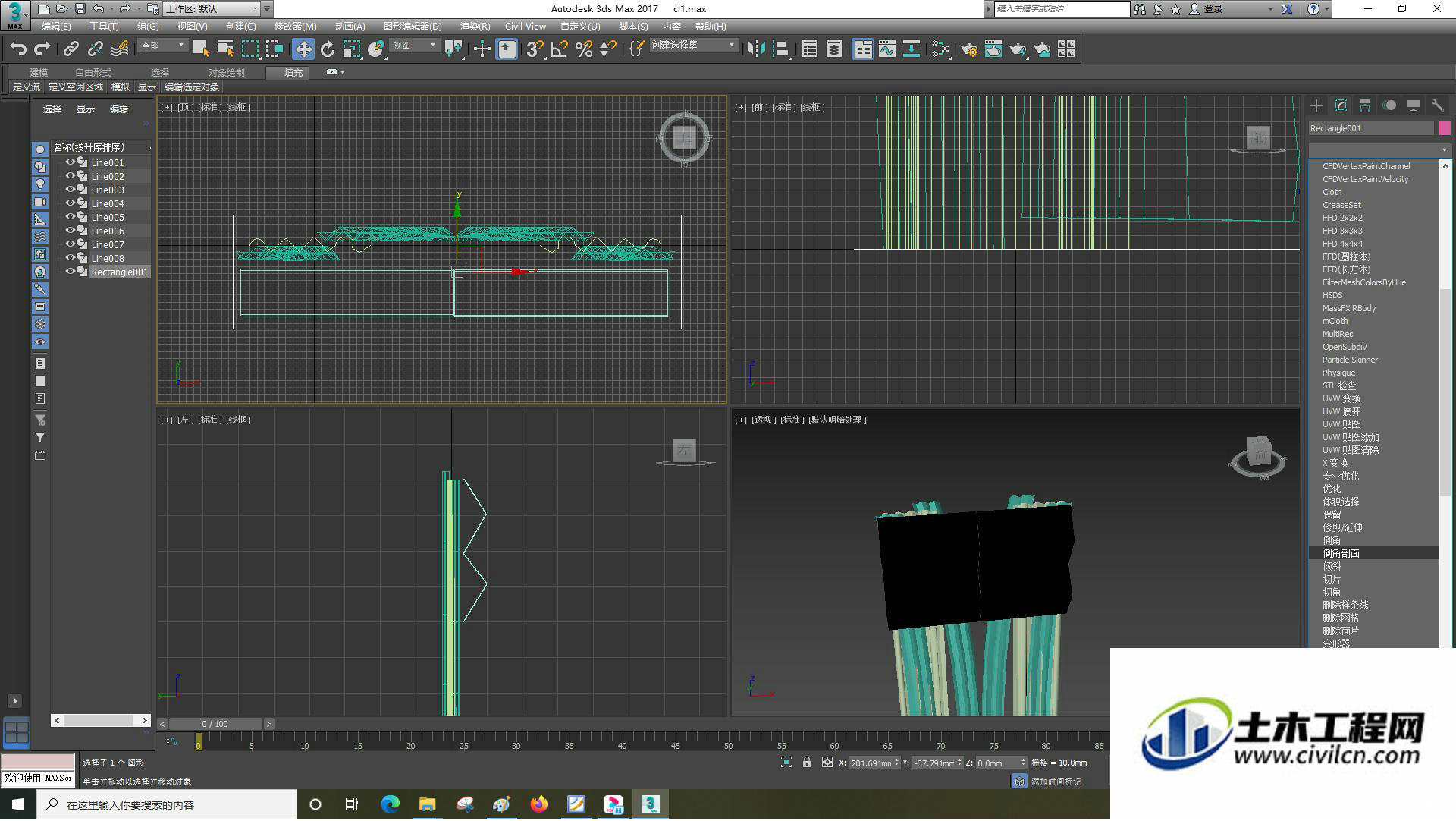
Task: Click the Mirror tool icon
Action: (x=756, y=49)
